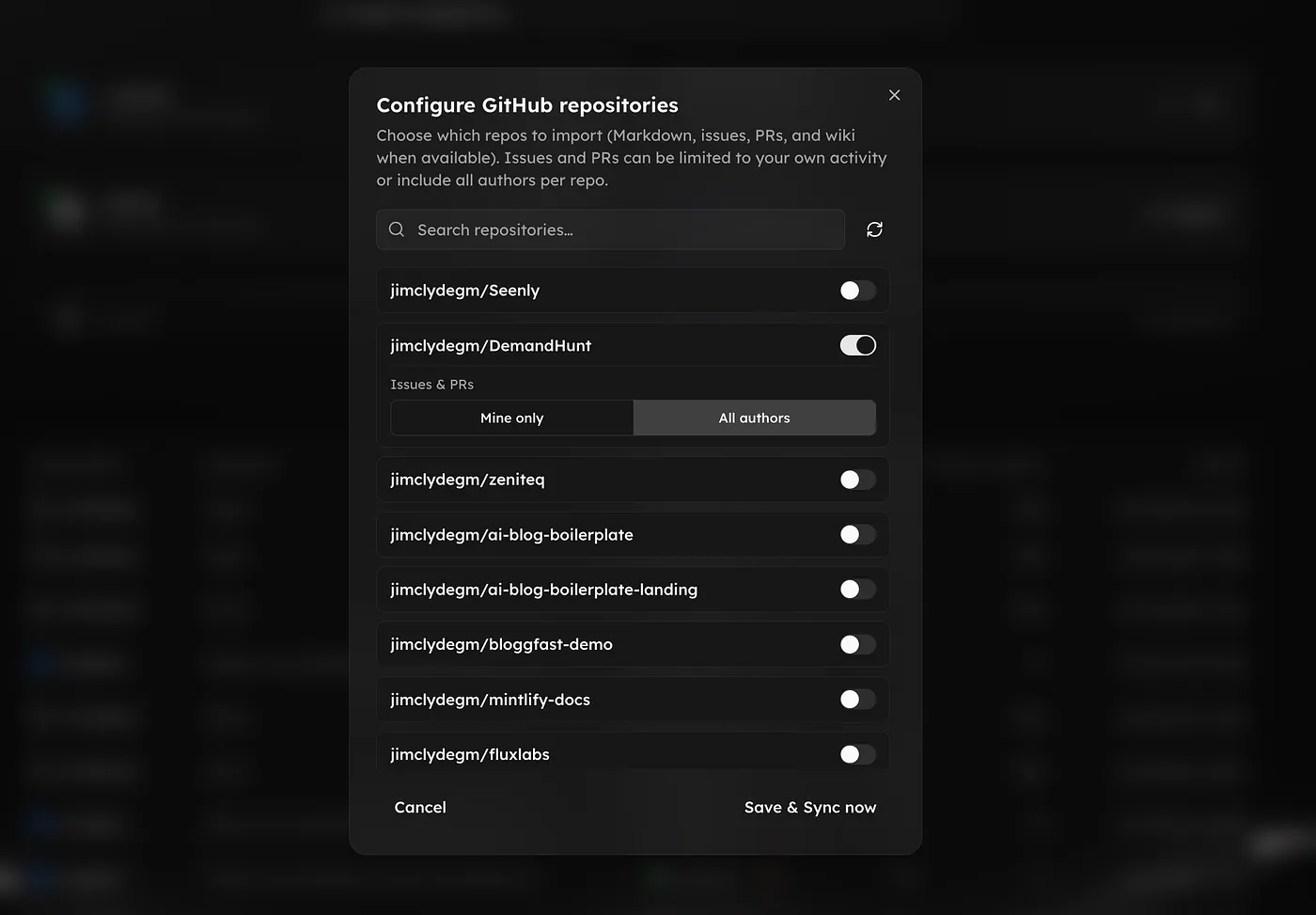Viewport: 1316px width, 915px height.
Task: Click the search magnifier icon
Action: tap(397, 229)
